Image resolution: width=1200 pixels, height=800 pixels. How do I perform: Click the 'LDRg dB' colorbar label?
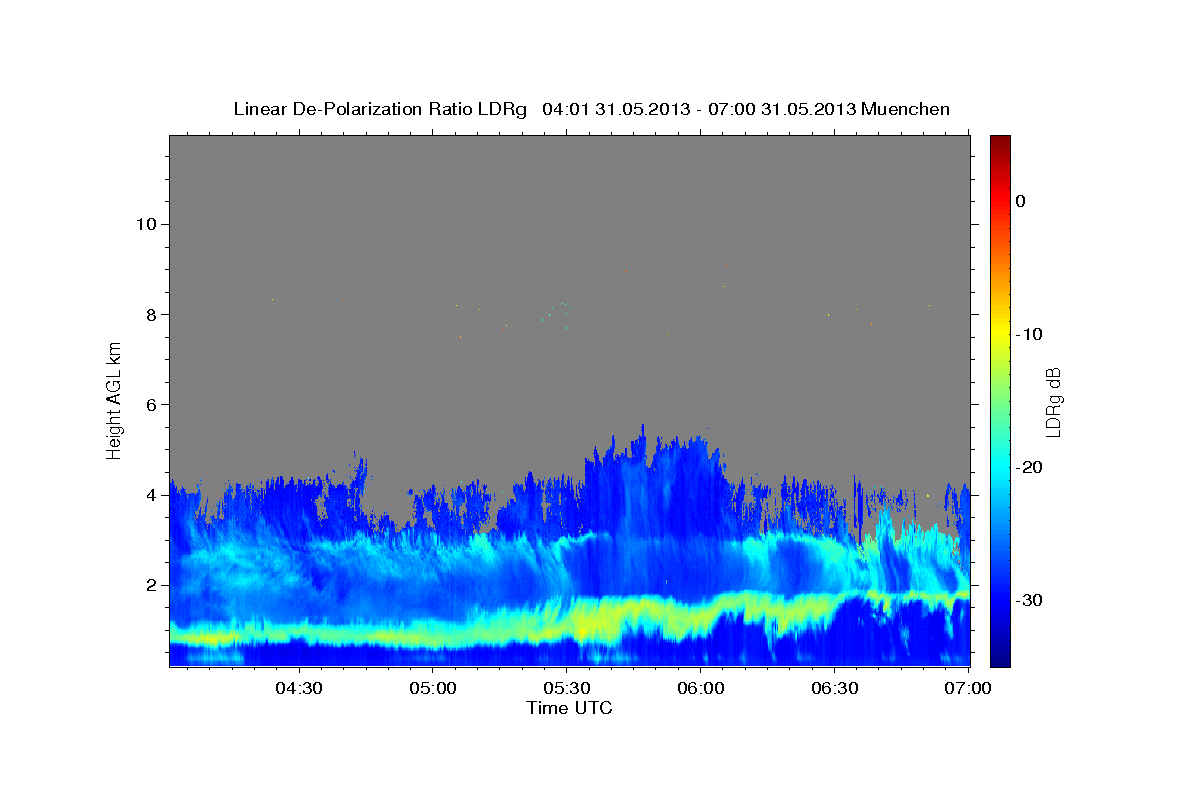pos(1053,401)
